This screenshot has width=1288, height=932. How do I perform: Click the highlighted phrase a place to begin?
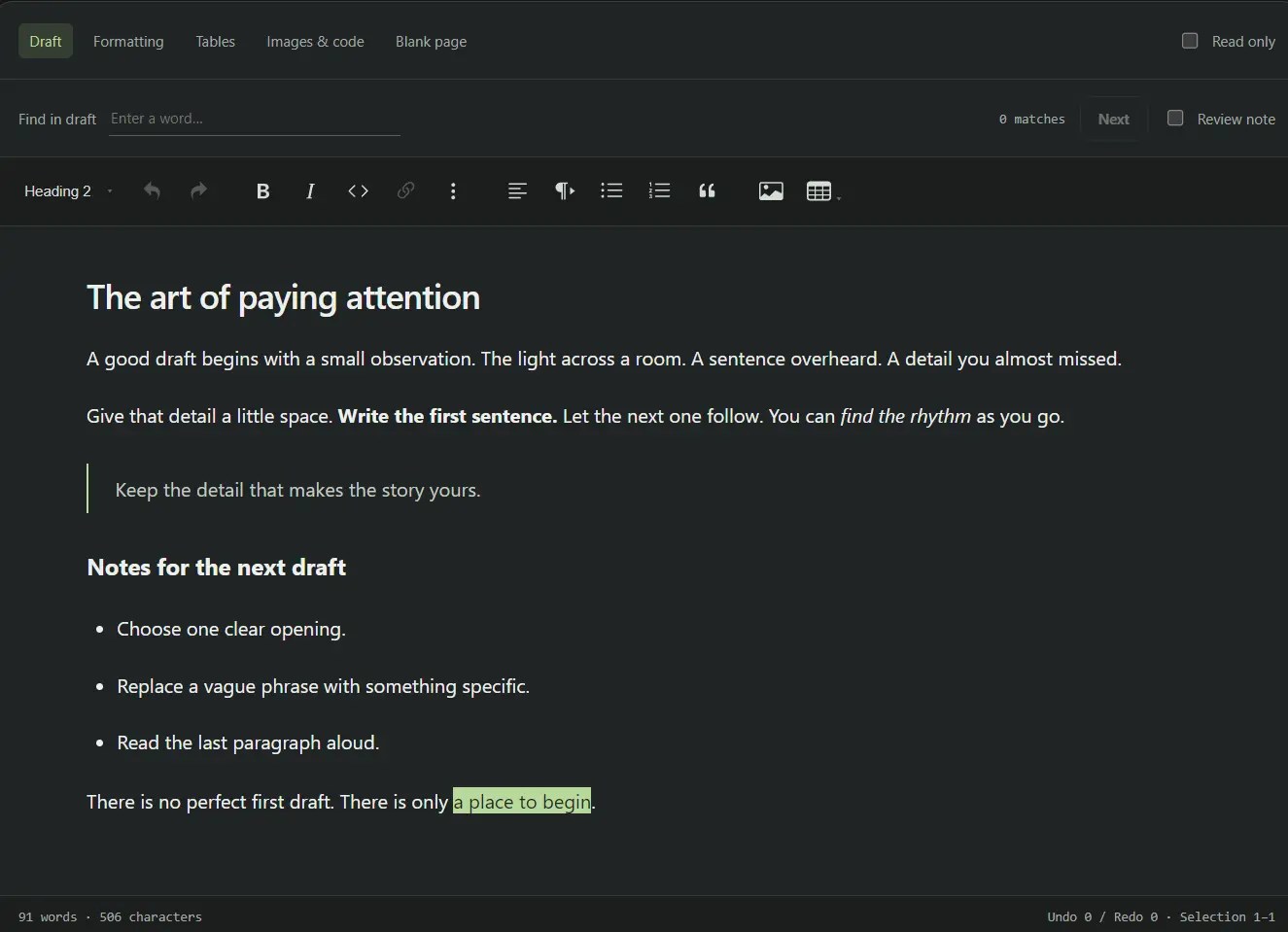522,802
